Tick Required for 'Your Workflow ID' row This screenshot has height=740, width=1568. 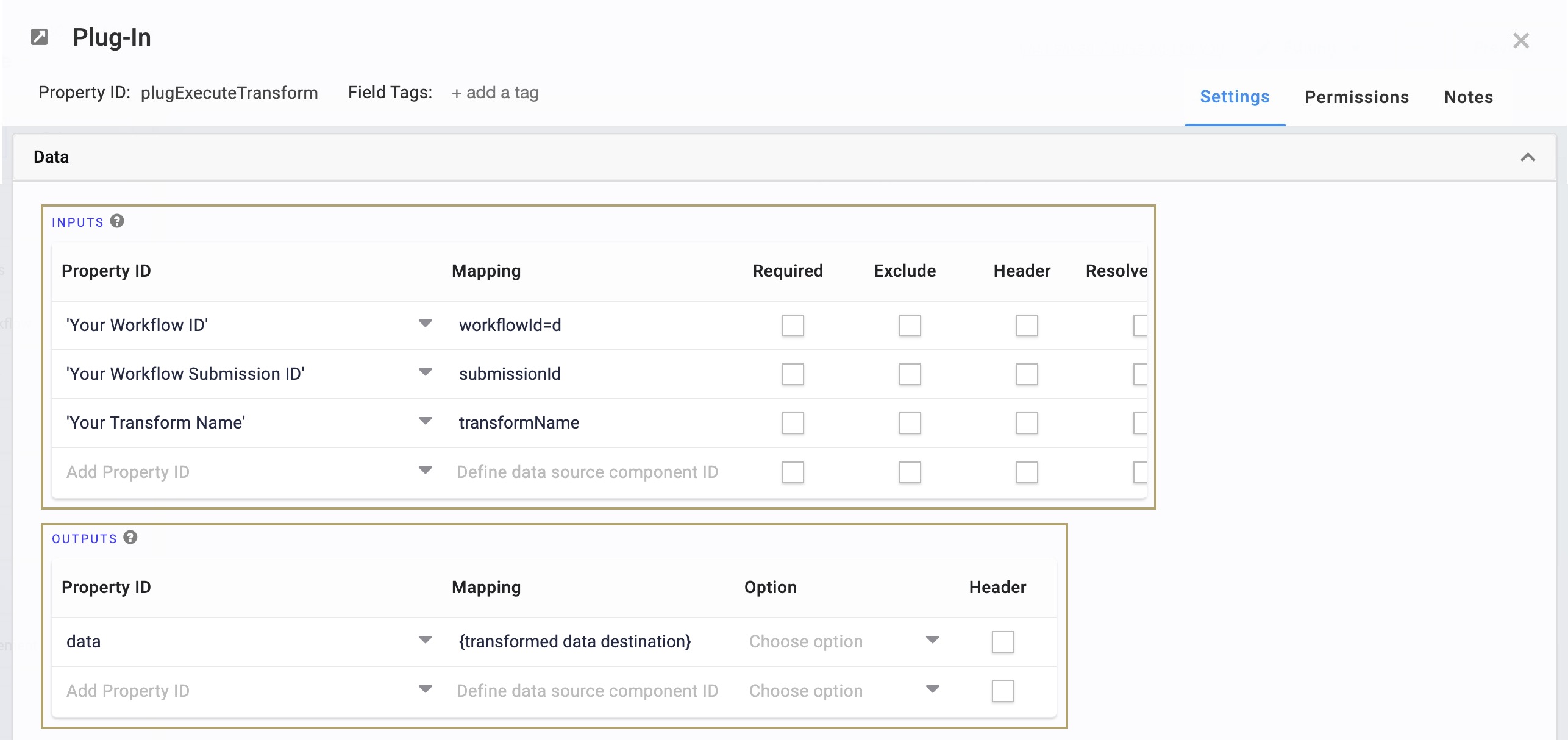coord(793,326)
